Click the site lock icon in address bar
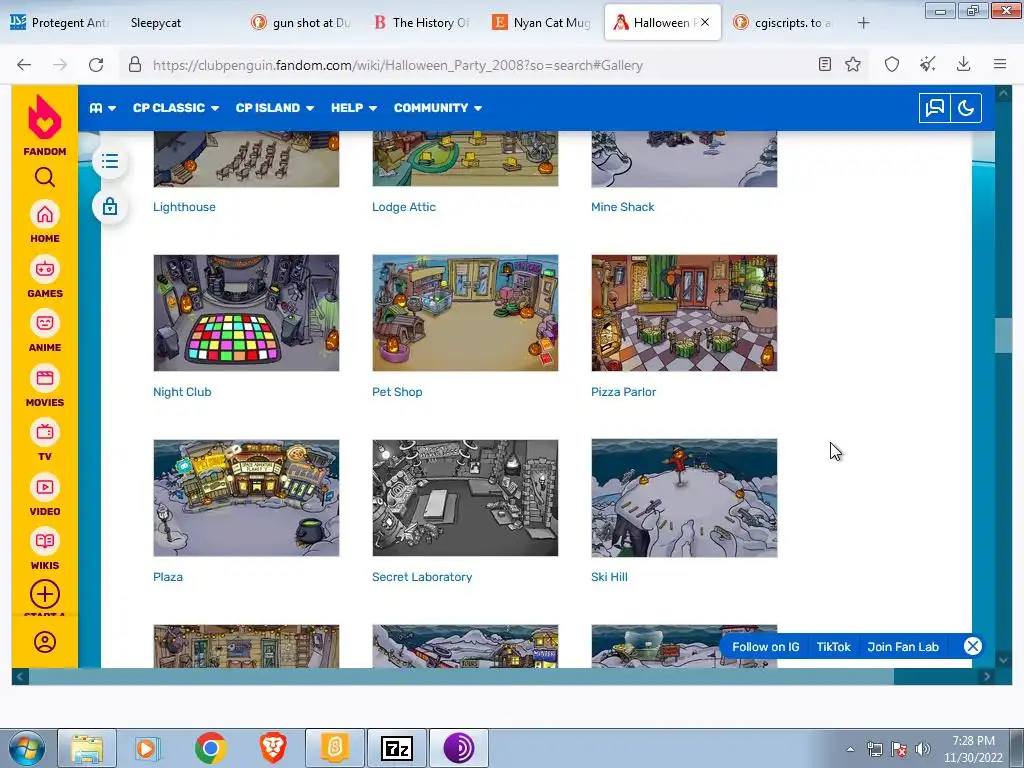The image size is (1024, 768). 135,64
